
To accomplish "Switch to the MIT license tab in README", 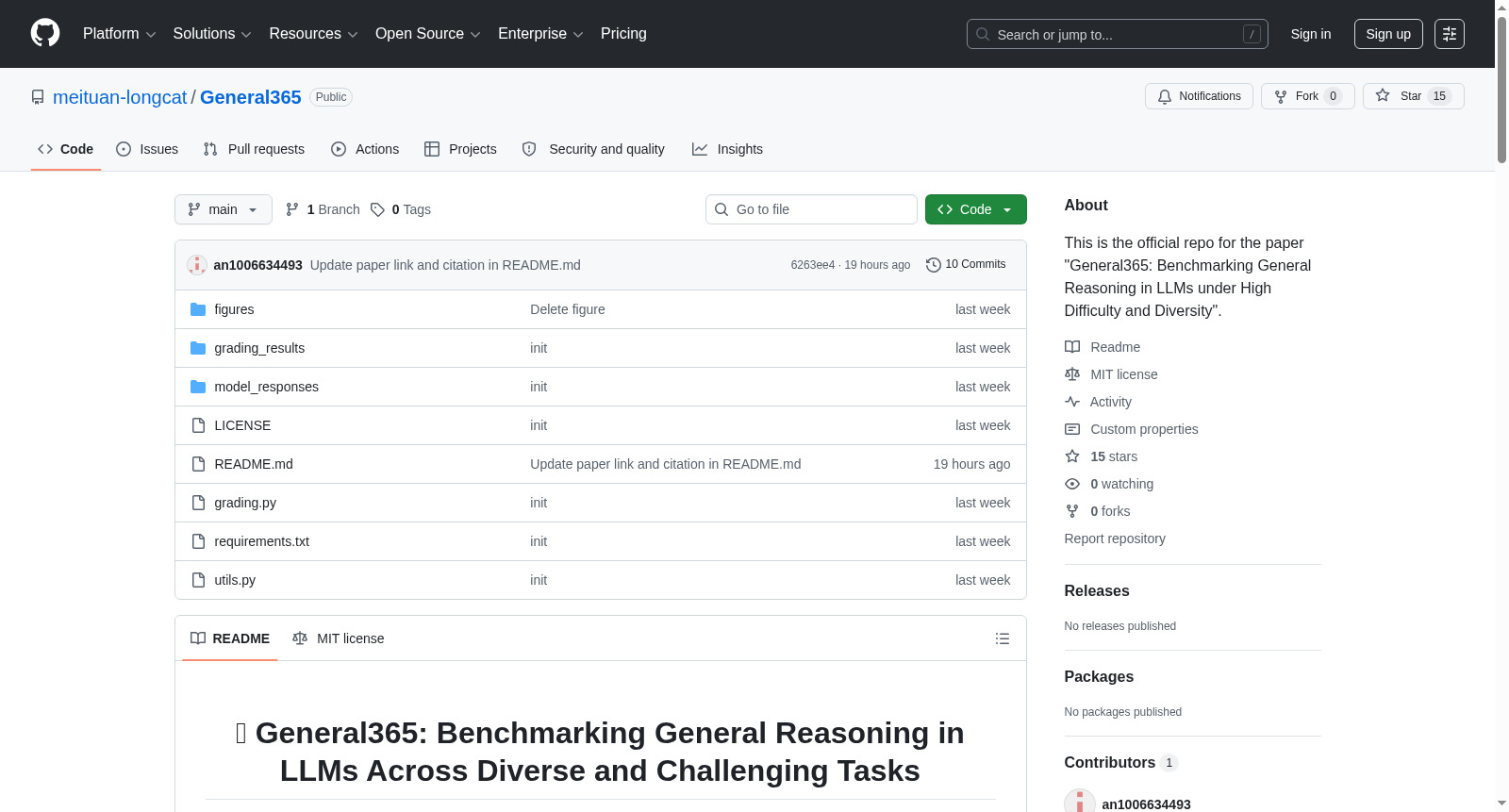I will [339, 638].
